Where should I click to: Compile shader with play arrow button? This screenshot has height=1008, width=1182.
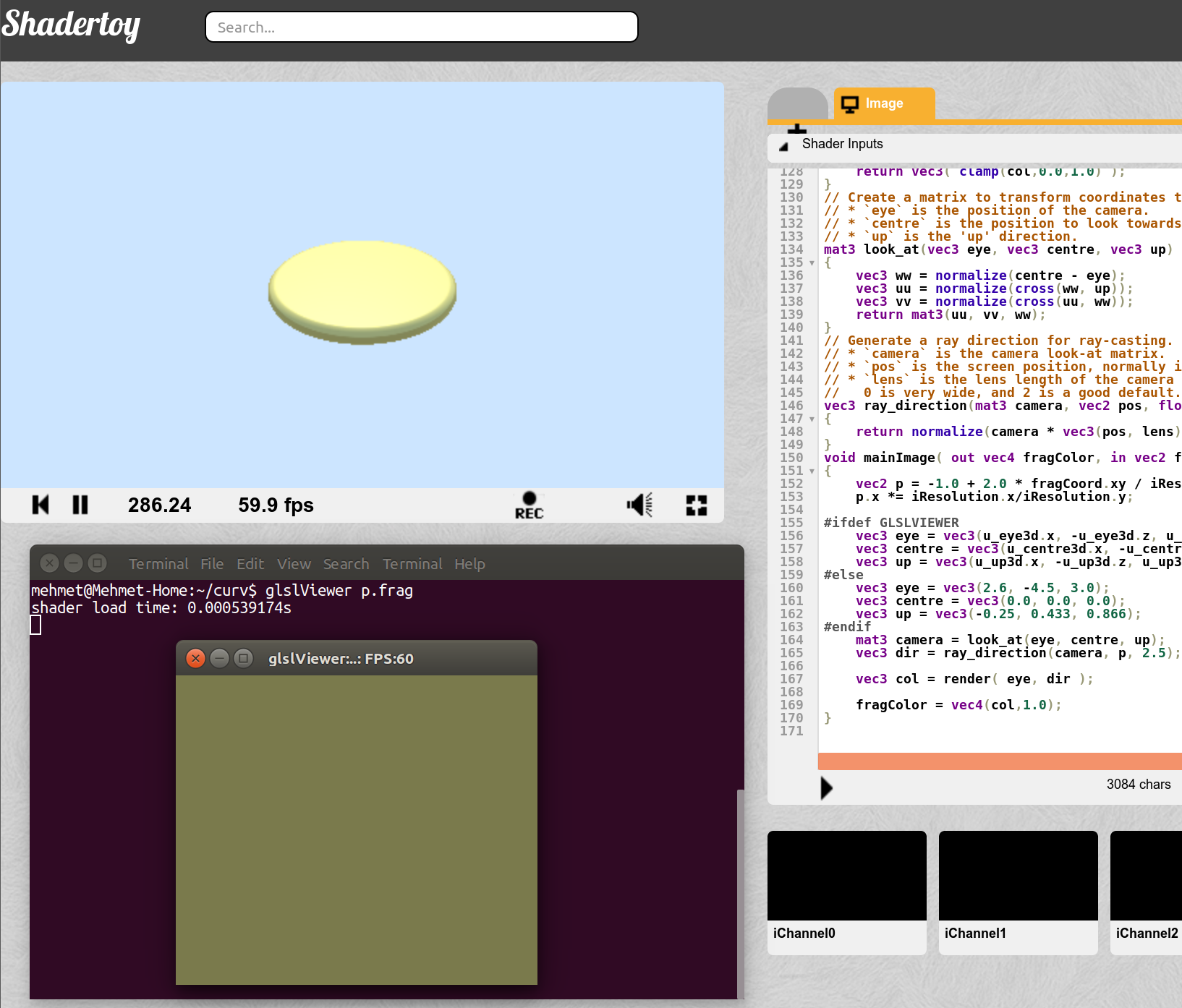click(x=827, y=787)
